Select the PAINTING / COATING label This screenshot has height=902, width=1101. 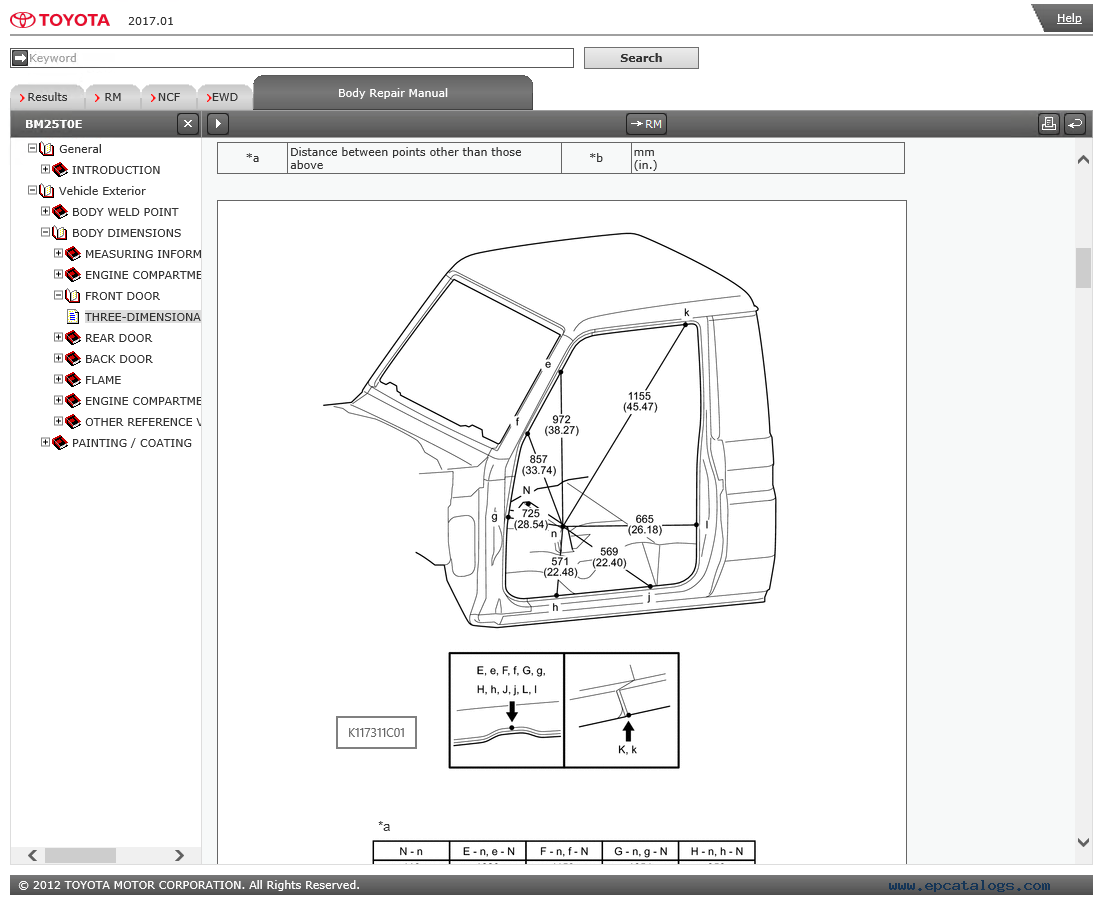point(131,444)
